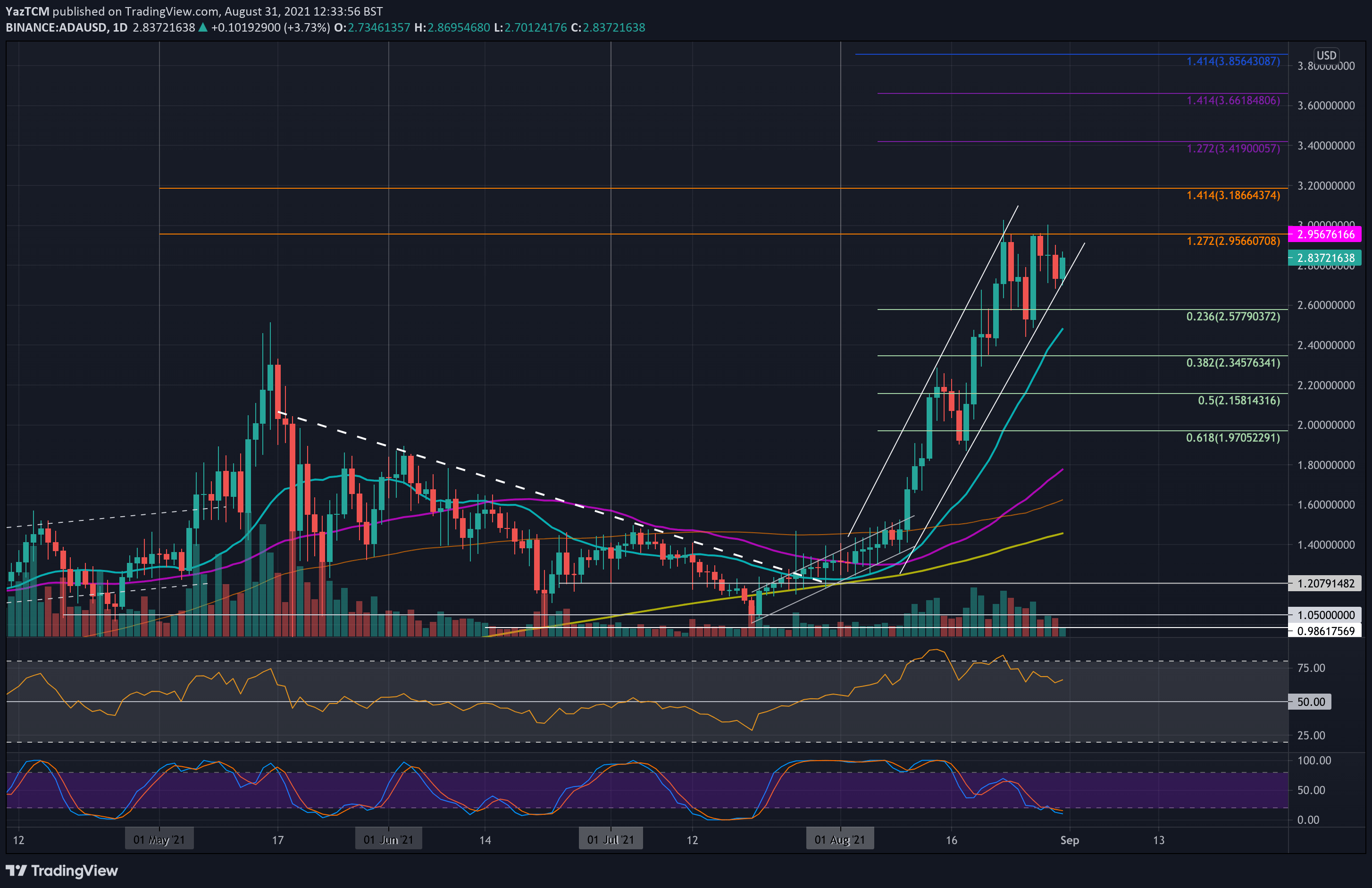Click the 1.414(3.85643087) blue Fibonacci label
1372x888 pixels.
click(1233, 61)
